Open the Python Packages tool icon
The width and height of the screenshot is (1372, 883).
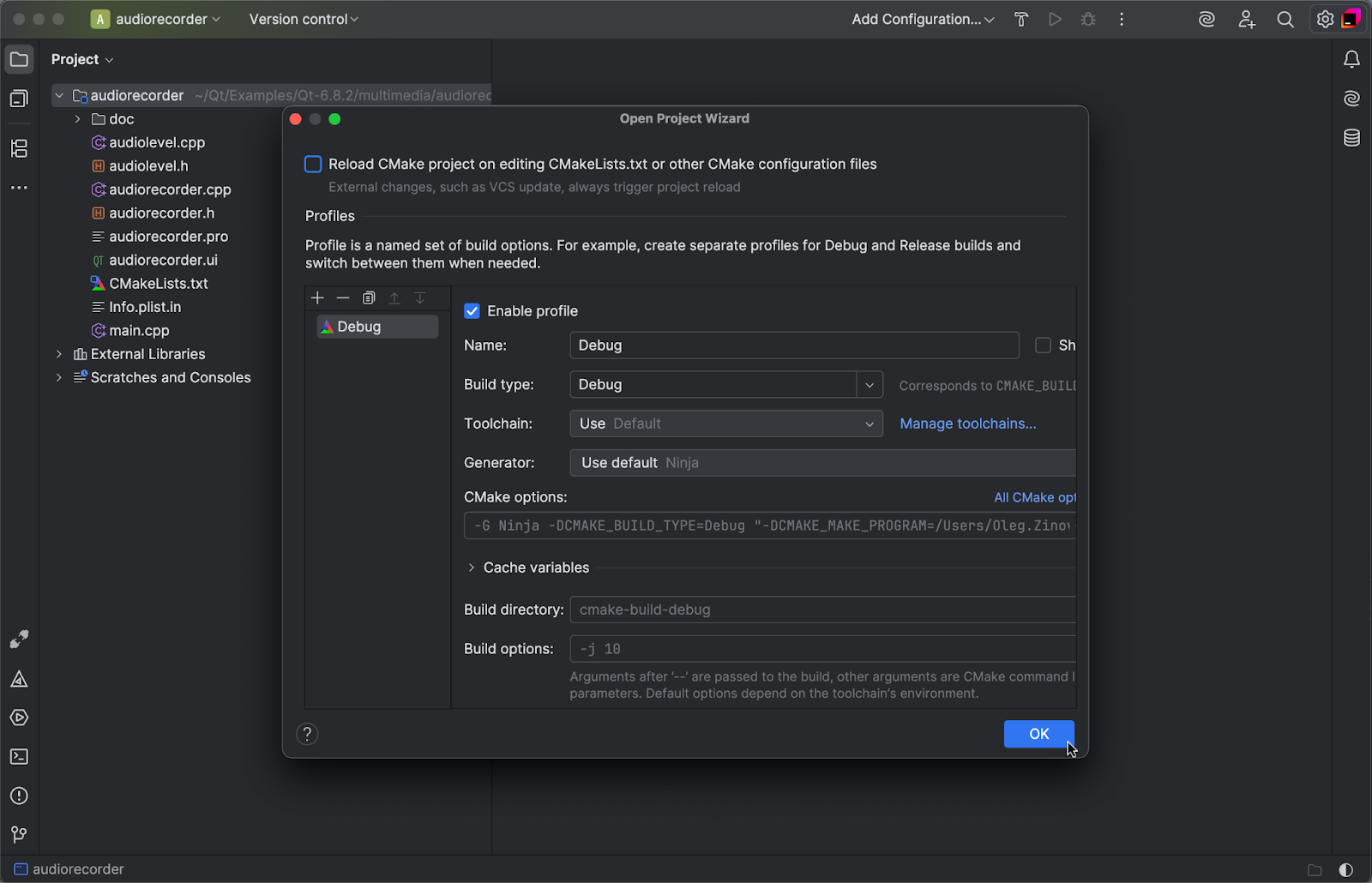[19, 640]
